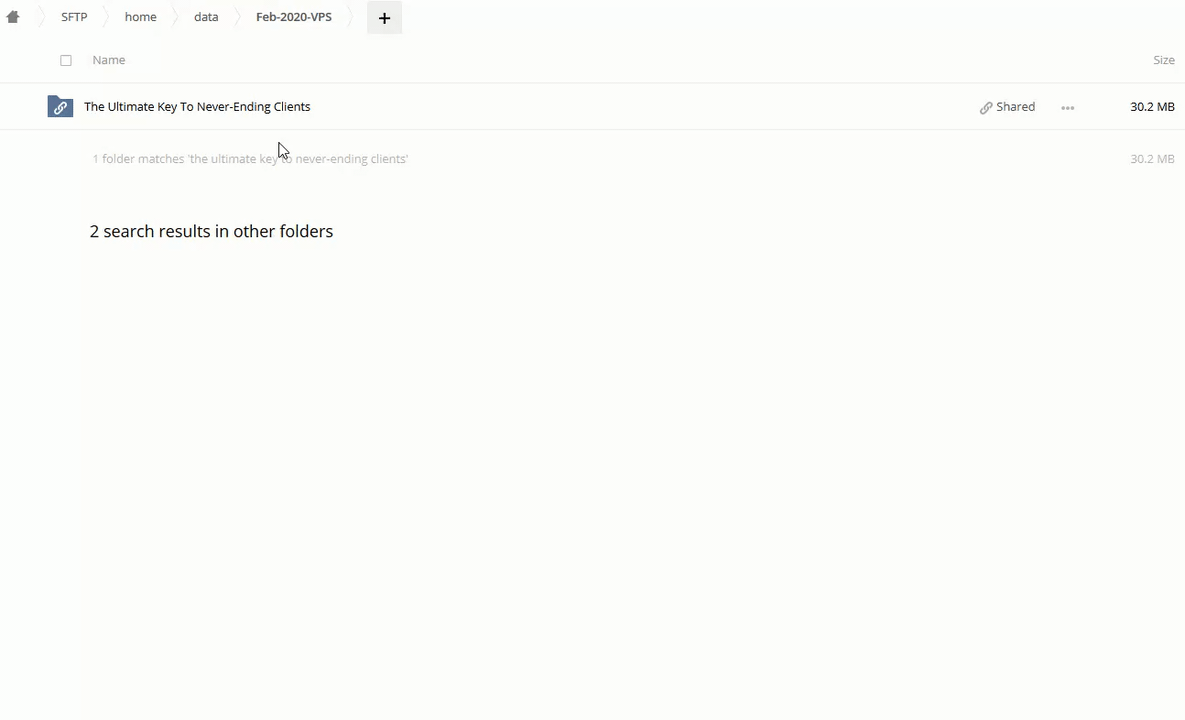Image resolution: width=1185 pixels, height=720 pixels.
Task: Sort the file list by Size column
Action: click(x=1163, y=60)
